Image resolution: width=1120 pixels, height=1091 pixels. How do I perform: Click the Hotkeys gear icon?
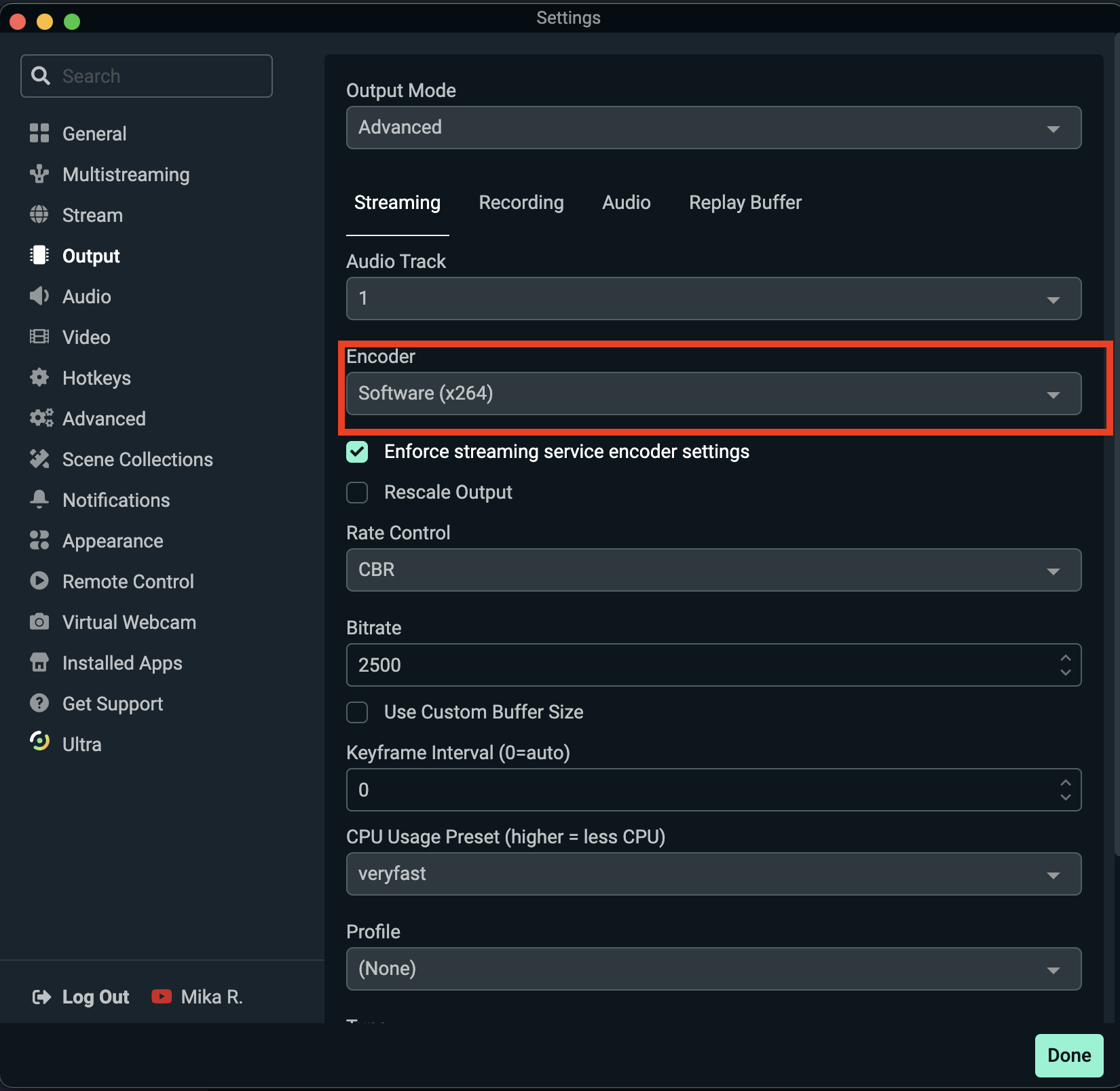[x=39, y=377]
